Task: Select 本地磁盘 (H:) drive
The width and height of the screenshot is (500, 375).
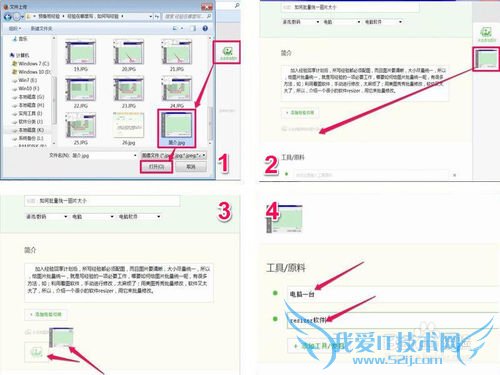Action: [28, 105]
